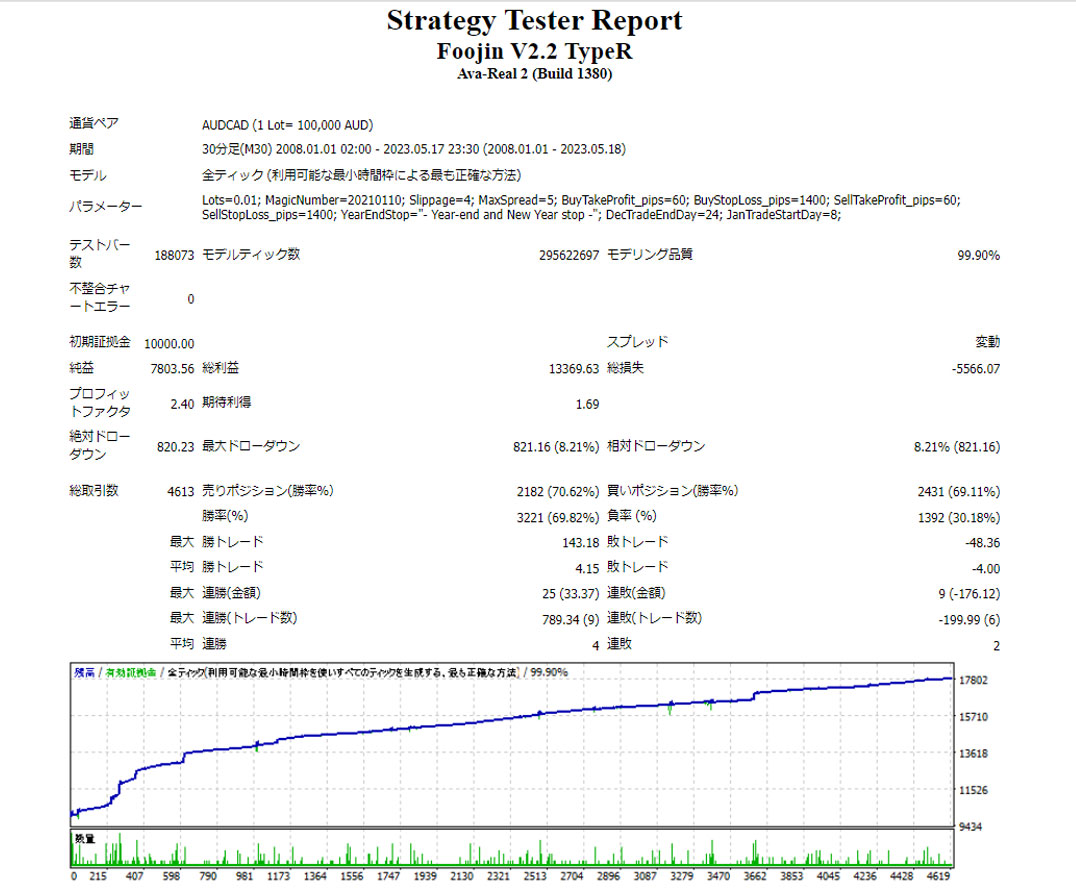This screenshot has width=1076, height=888.
Task: Click the 売りポジション(勝率%) label
Action: coord(268,491)
